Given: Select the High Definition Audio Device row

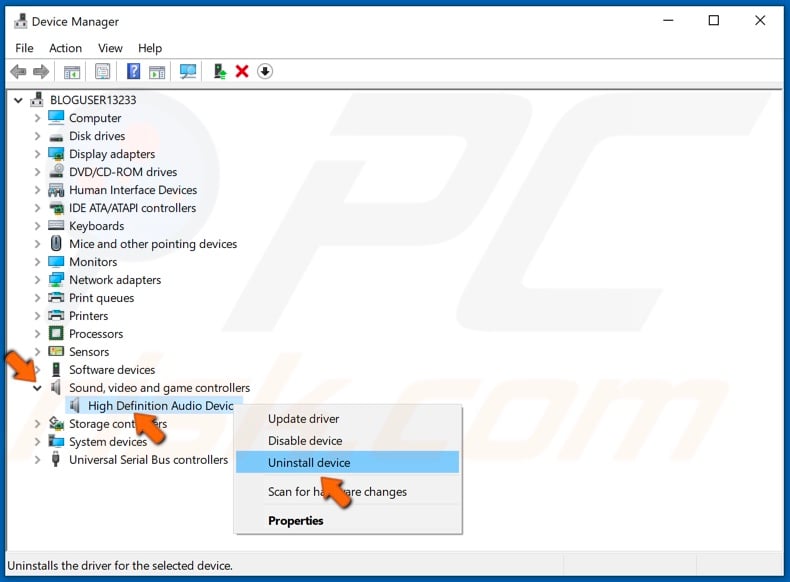Looking at the screenshot, I should click(x=154, y=406).
